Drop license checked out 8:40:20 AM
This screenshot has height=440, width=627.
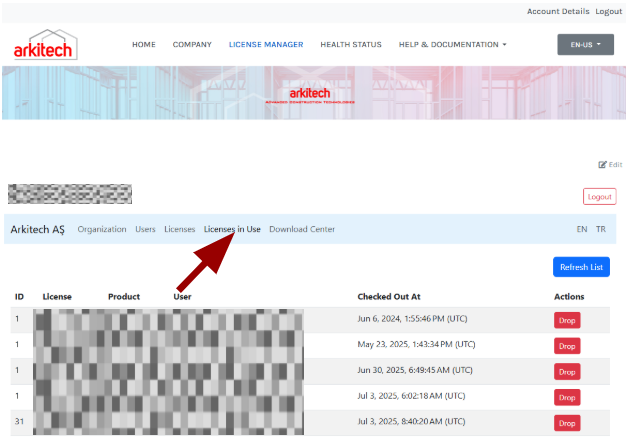click(567, 423)
